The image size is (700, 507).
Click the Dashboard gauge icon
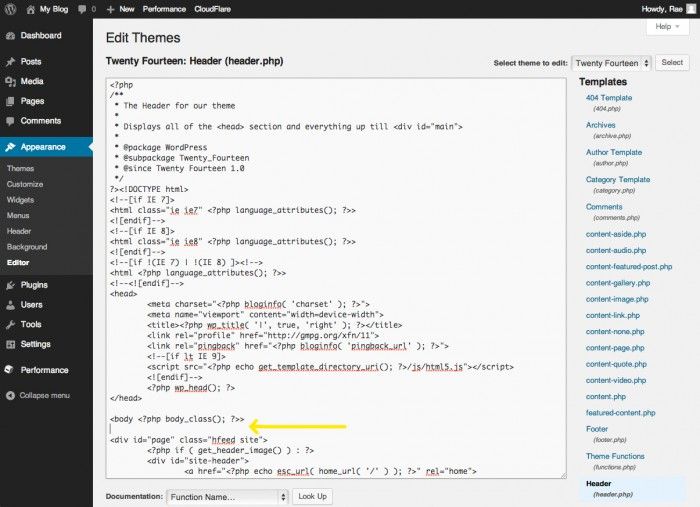(x=10, y=36)
